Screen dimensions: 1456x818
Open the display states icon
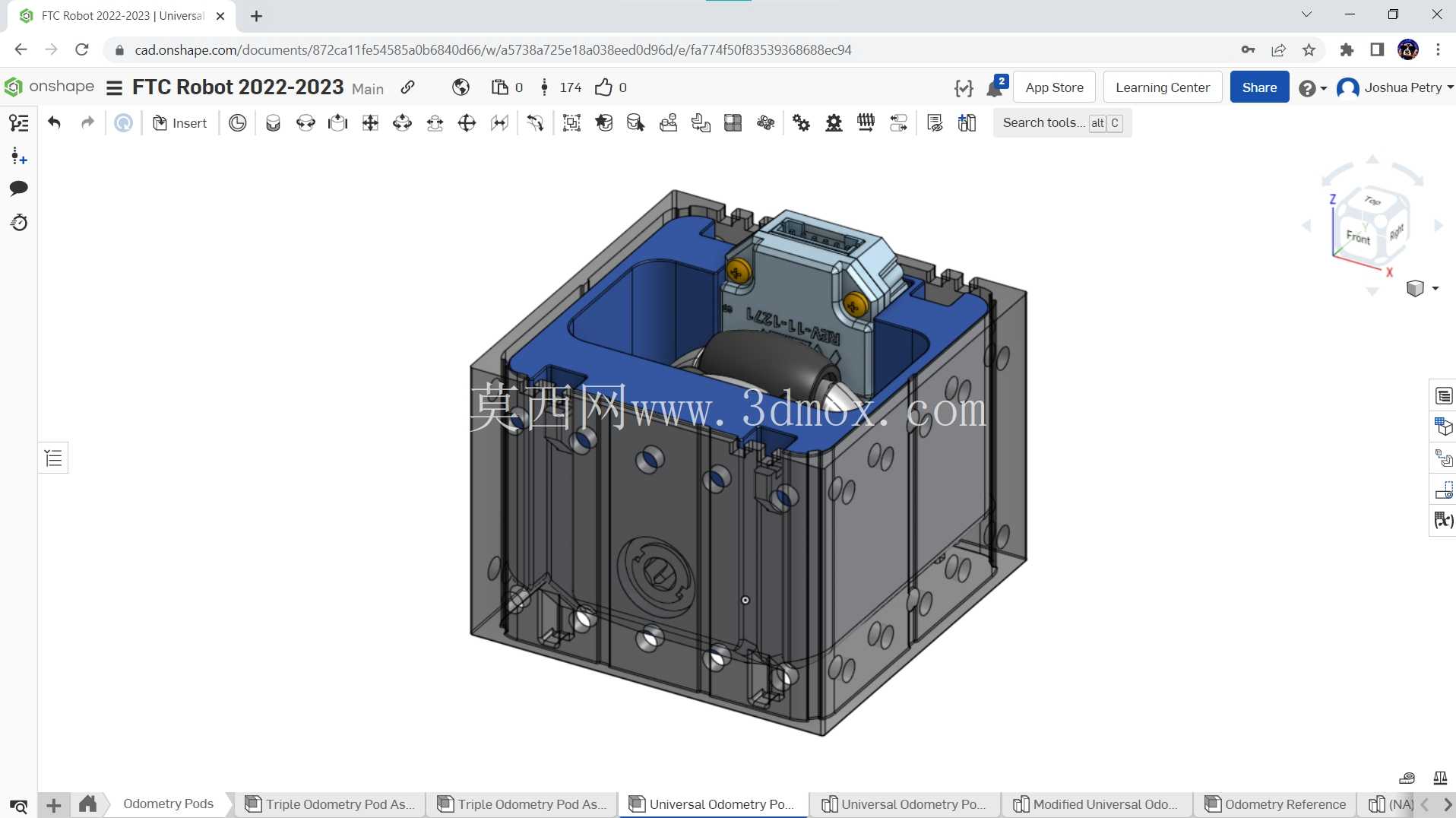[935, 123]
